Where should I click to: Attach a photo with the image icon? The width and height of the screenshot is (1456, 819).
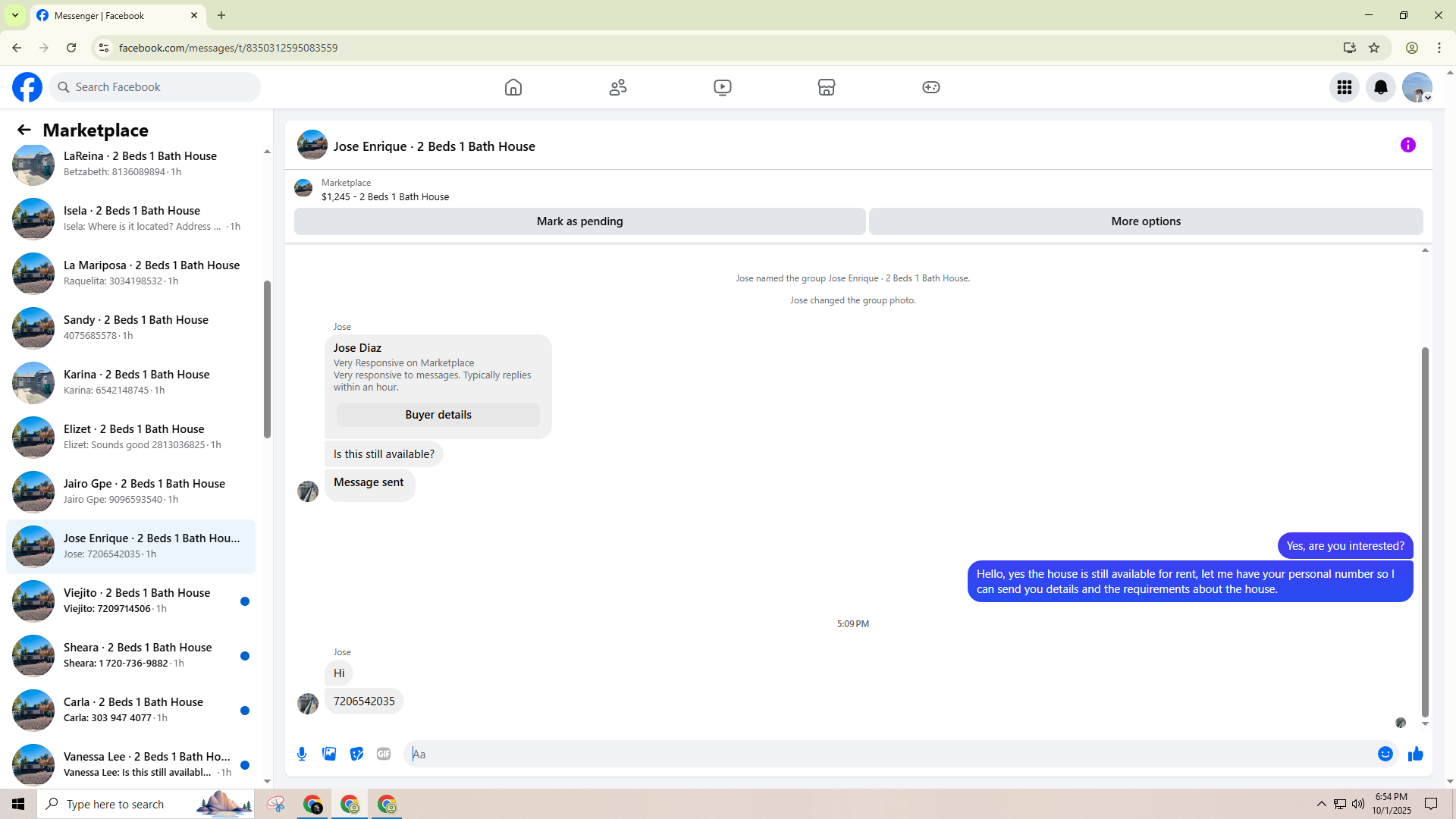pyautogui.click(x=329, y=754)
